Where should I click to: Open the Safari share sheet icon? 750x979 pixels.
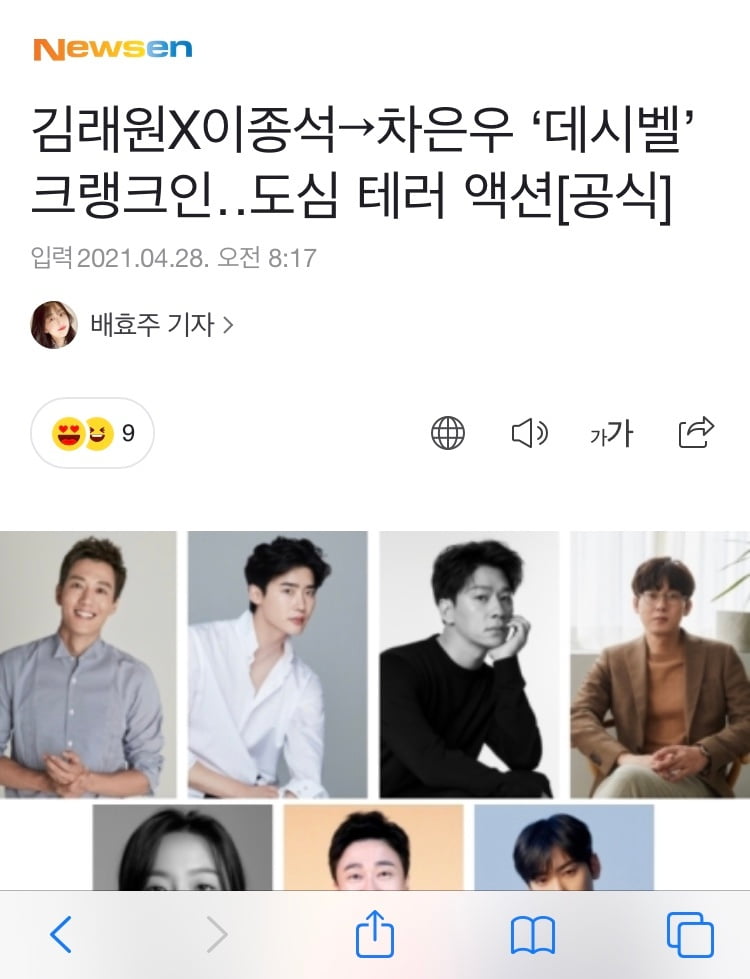(375, 933)
